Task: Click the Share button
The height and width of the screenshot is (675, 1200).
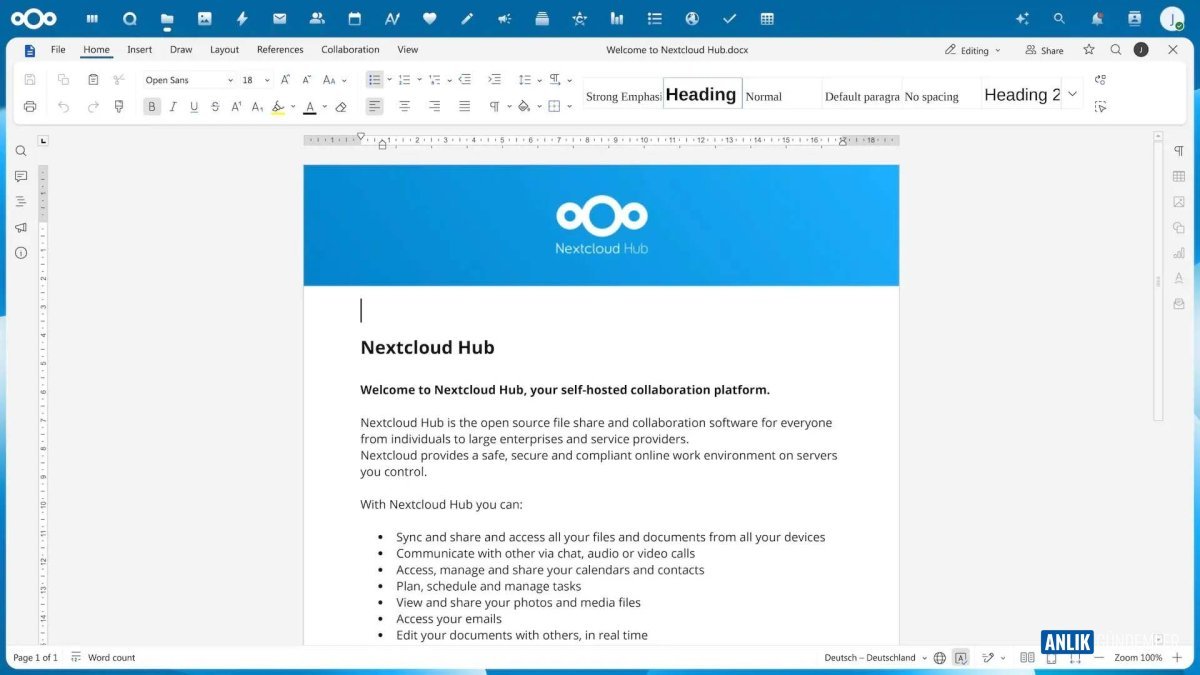Action: coord(1044,50)
